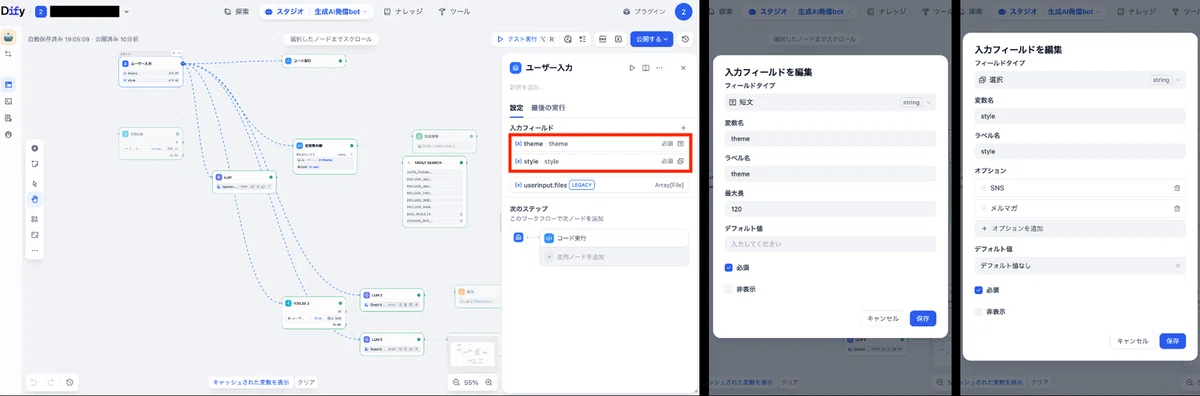1200x396 pixels.
Task: Toggle 必須 checkbox in style field dialog
Action: (x=979, y=290)
